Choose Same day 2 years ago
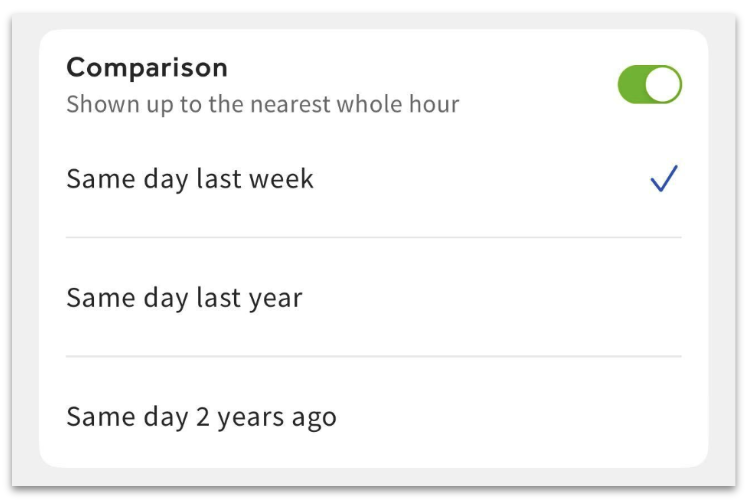This screenshot has height=504, width=752. [x=201, y=416]
